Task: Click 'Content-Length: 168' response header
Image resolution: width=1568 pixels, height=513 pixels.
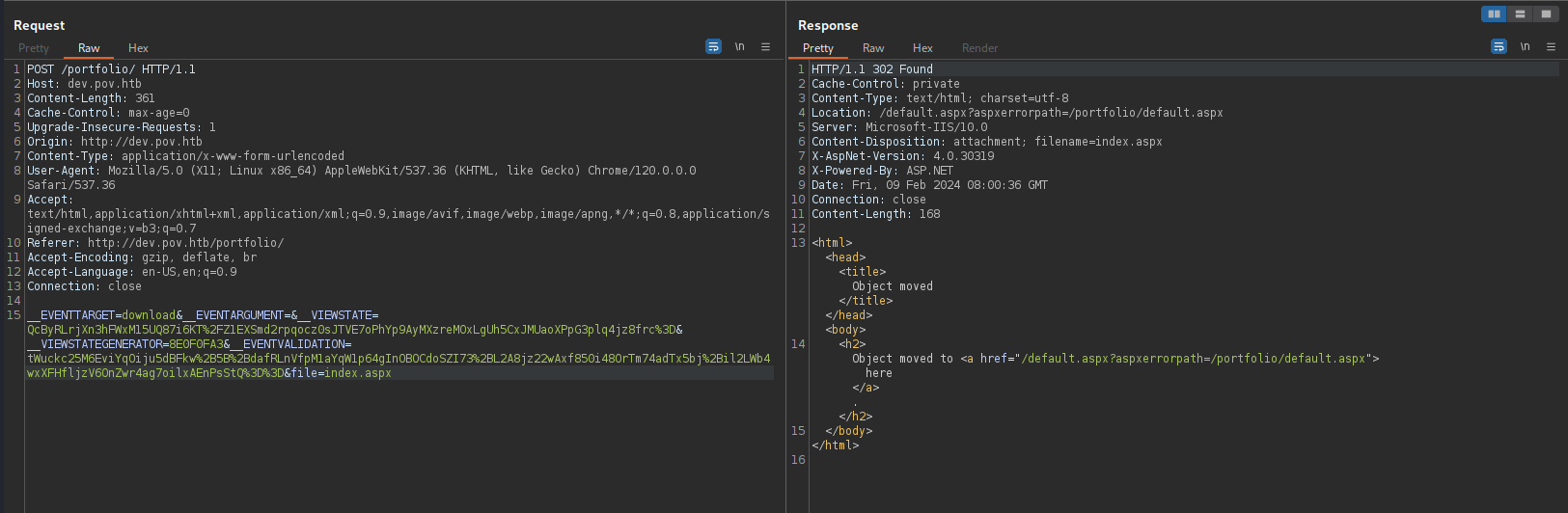Action: click(x=876, y=214)
